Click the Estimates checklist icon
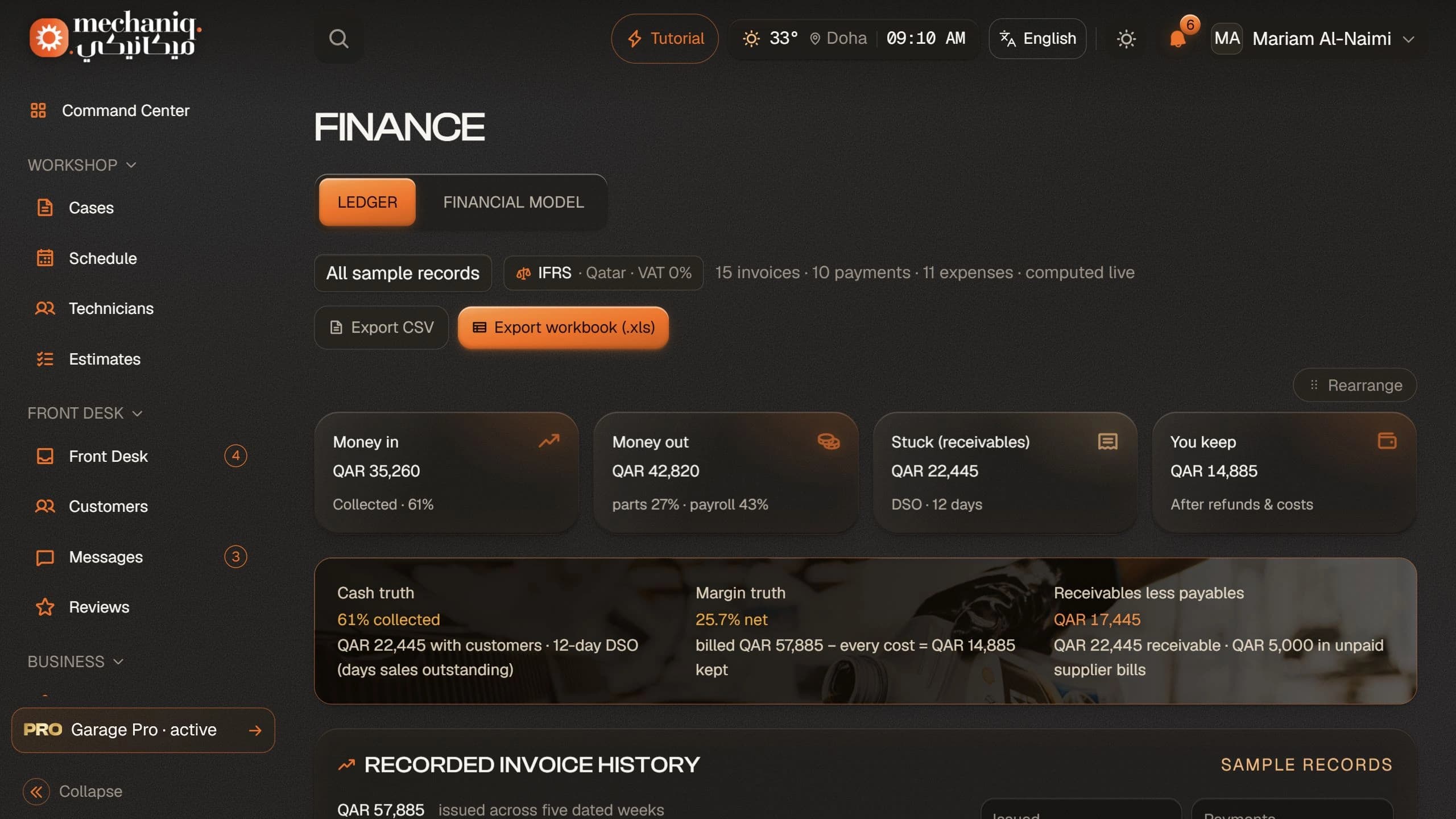 45,359
